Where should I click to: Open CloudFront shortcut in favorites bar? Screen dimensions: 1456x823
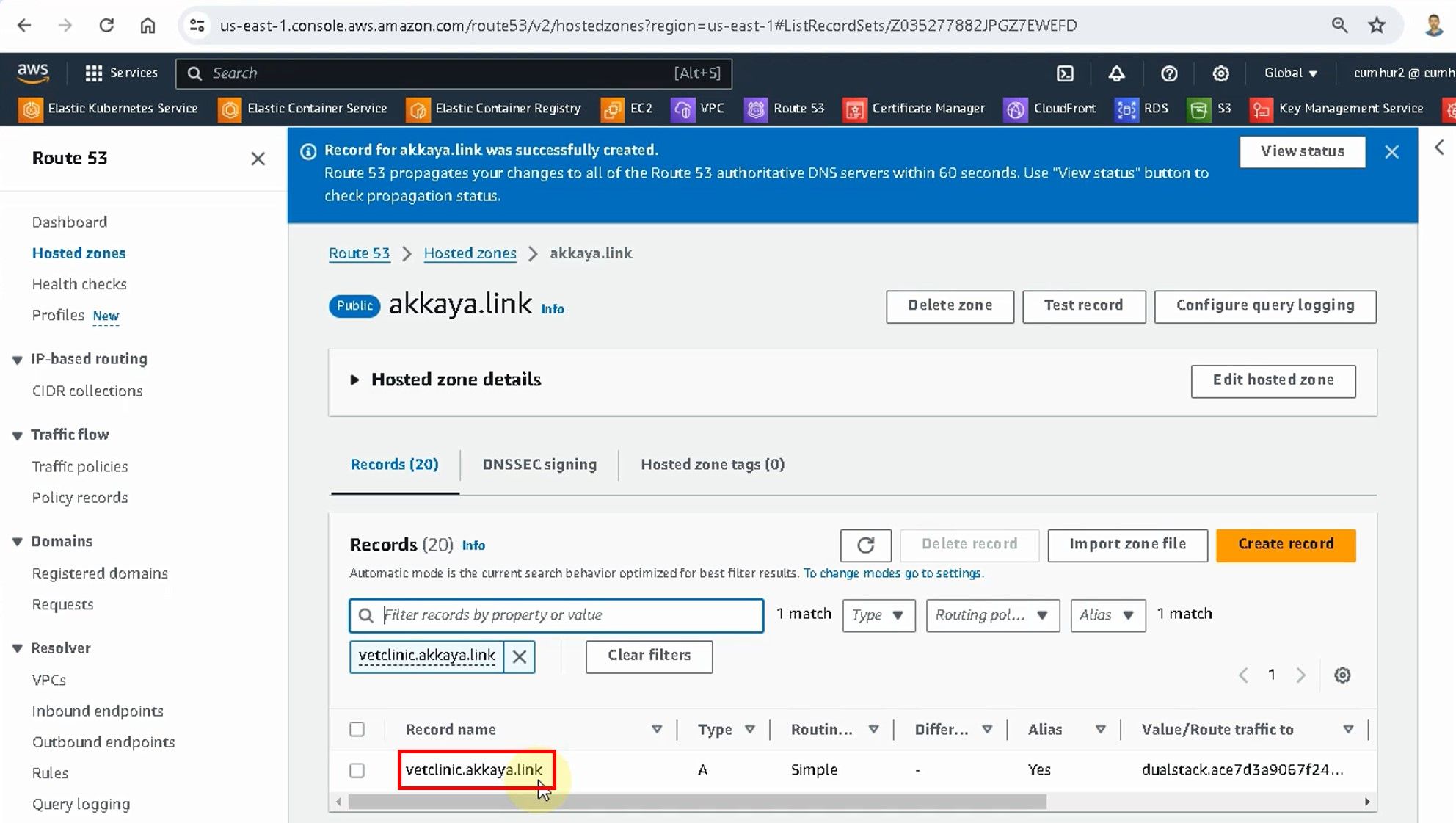(x=1050, y=109)
